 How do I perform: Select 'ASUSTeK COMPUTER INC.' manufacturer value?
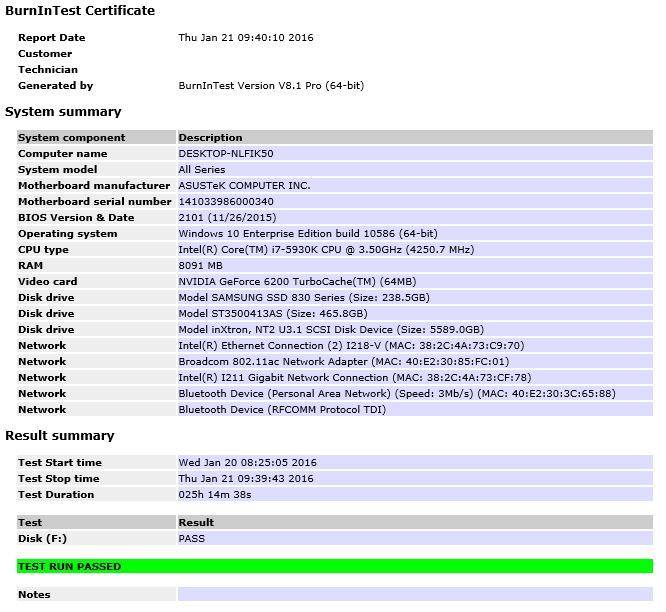(245, 186)
